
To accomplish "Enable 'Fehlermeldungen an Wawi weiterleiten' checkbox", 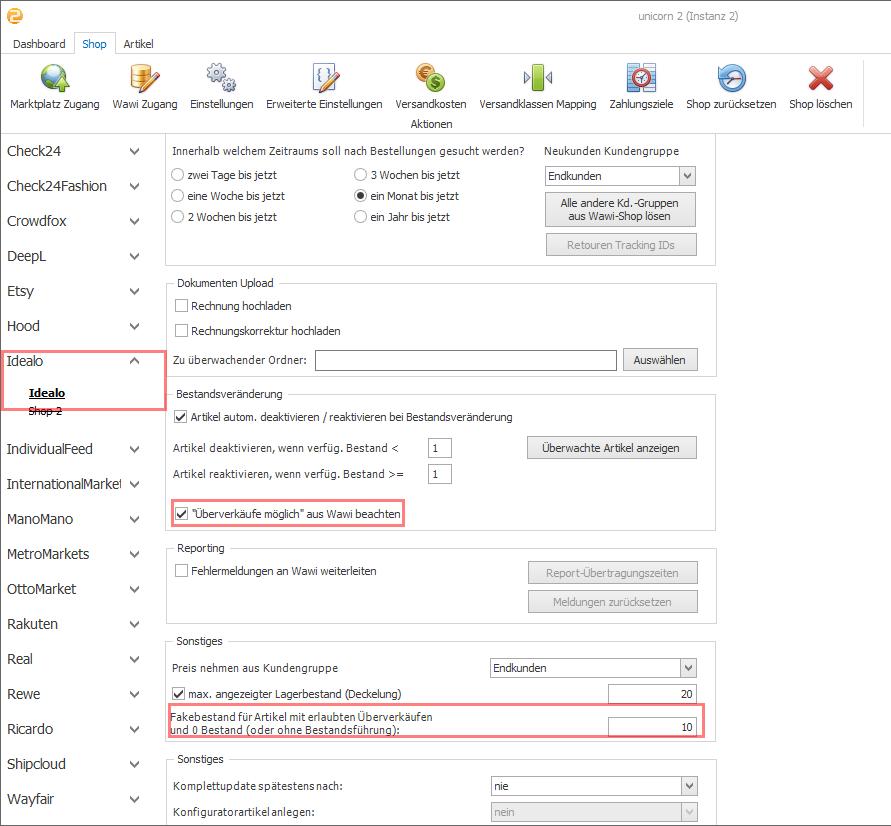I will tap(181, 571).
